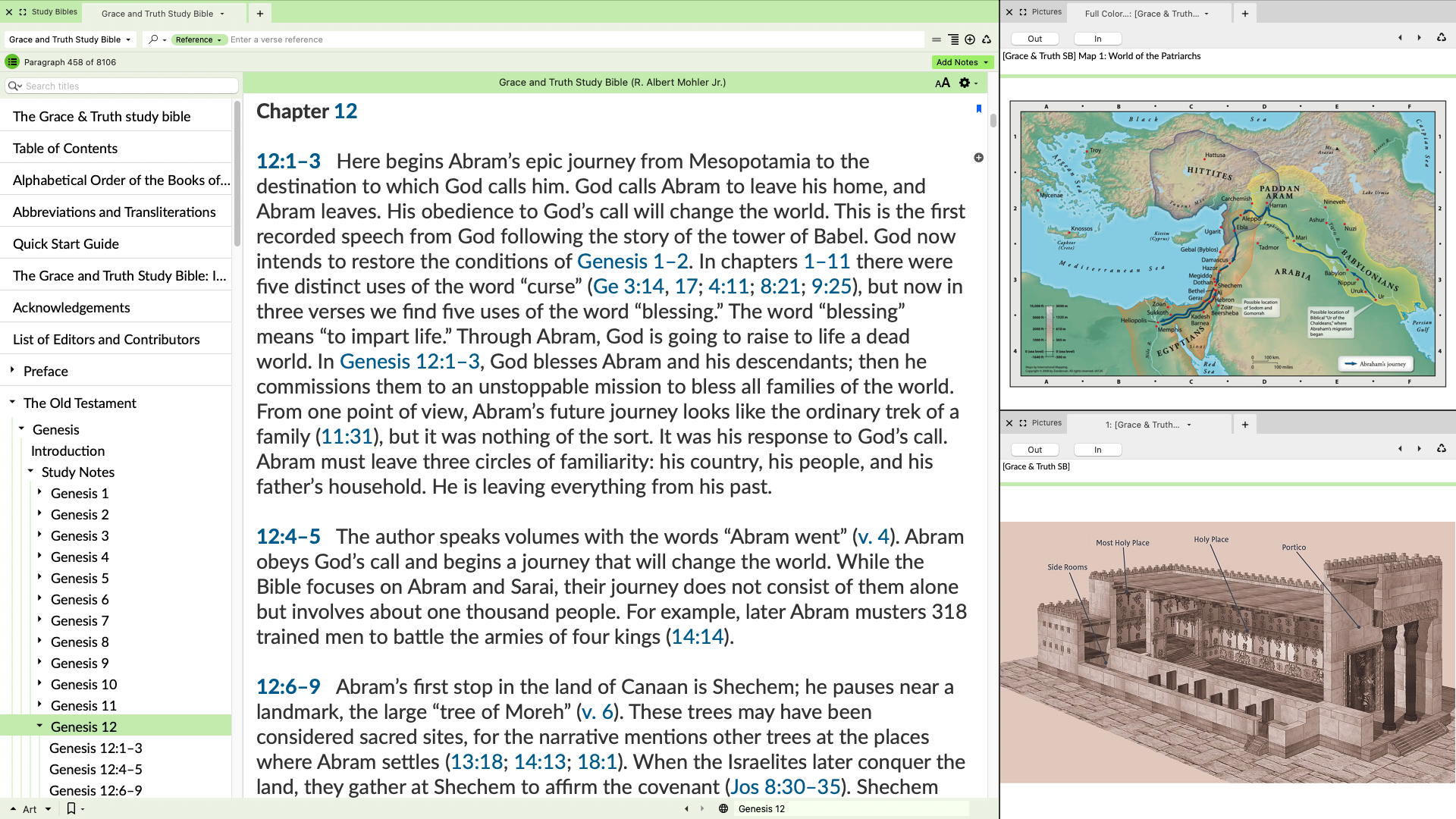Click the globe icon next to Genesis 12
Image resolution: width=1456 pixels, height=819 pixels.
pyautogui.click(x=723, y=809)
